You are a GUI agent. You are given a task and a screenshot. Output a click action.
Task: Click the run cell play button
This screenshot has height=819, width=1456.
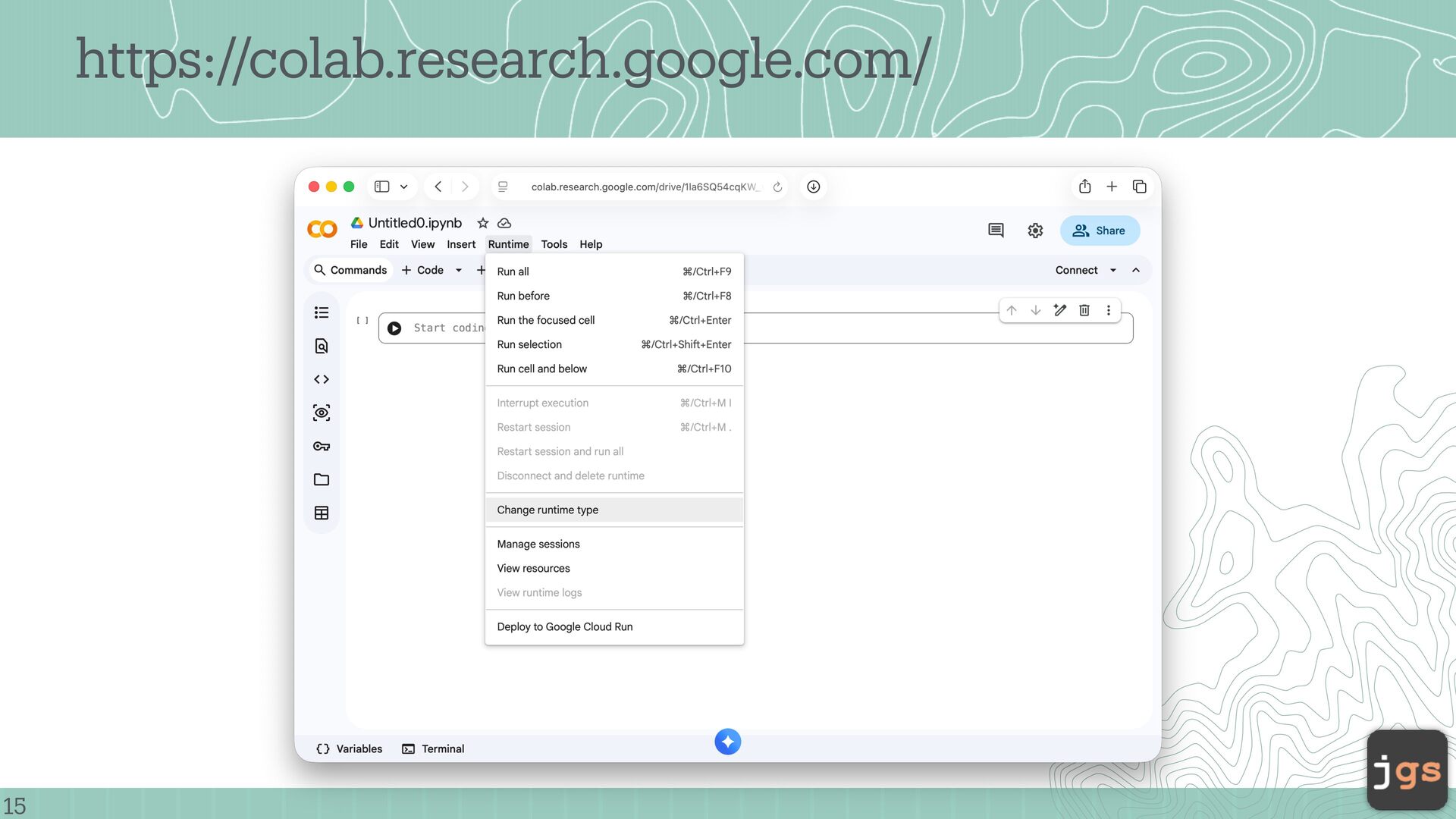click(394, 328)
